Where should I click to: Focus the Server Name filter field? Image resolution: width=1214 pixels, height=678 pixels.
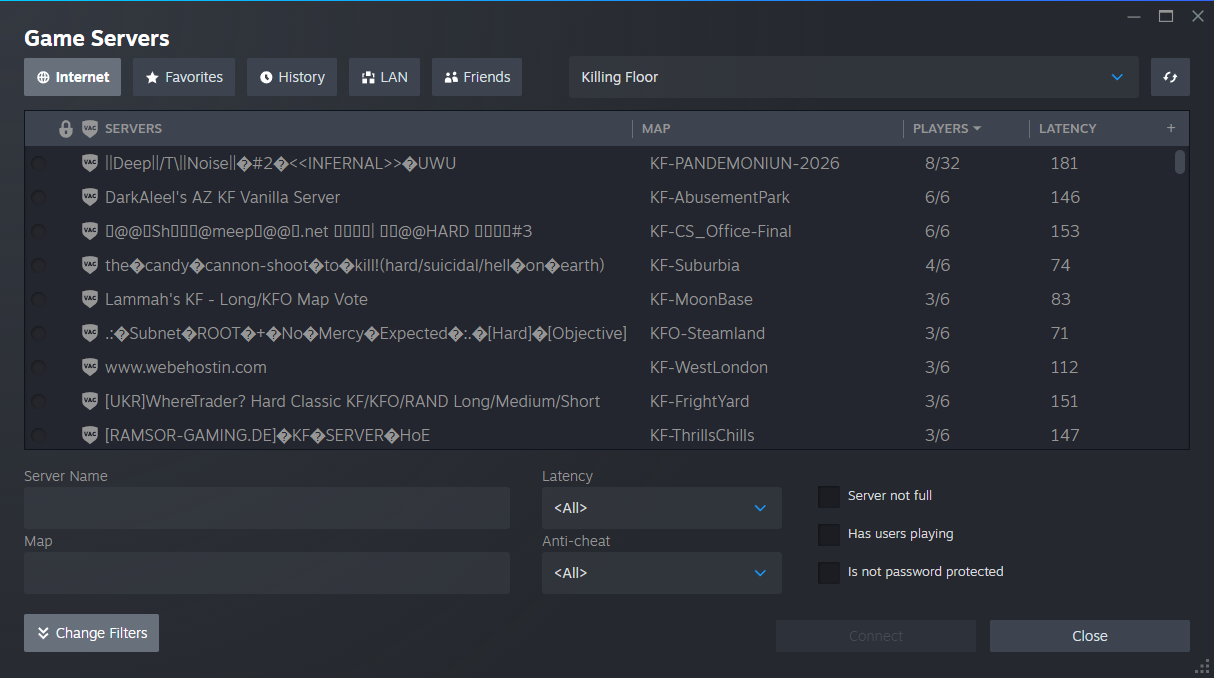click(267, 508)
